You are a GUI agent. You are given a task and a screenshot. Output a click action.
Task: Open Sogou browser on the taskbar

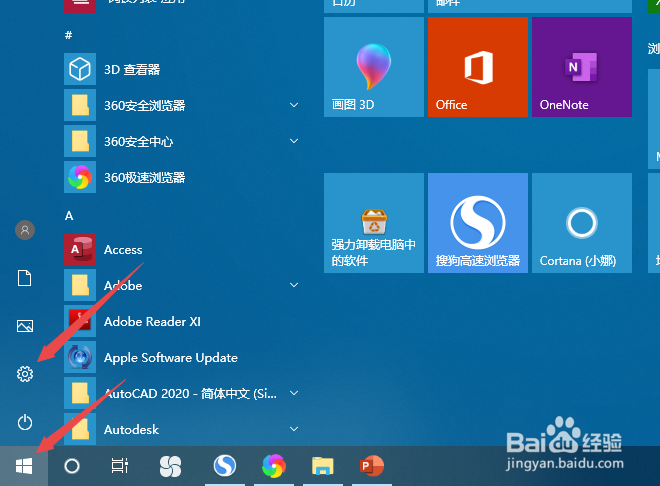(225, 466)
